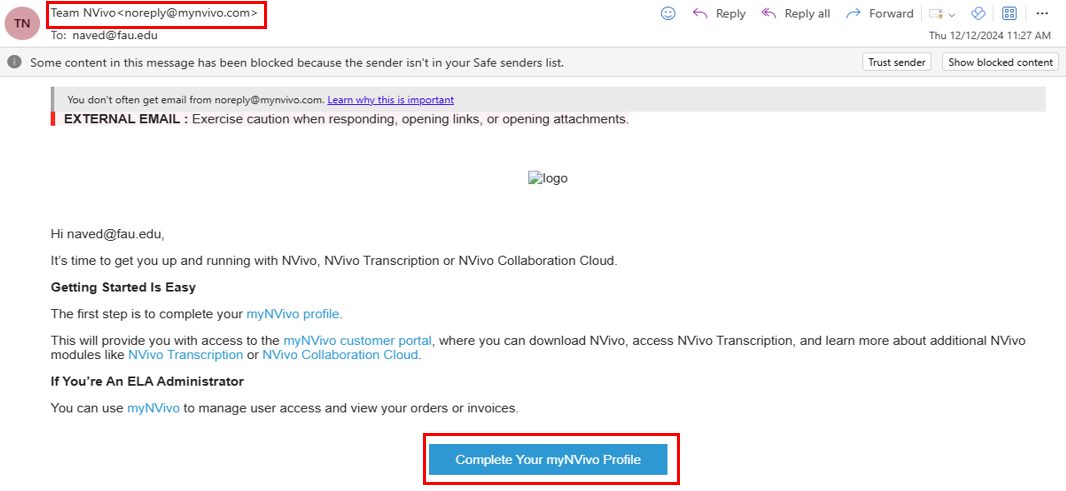Viewport: 1066px width, 491px height.
Task: Forward this NVivo message
Action: tap(880, 14)
